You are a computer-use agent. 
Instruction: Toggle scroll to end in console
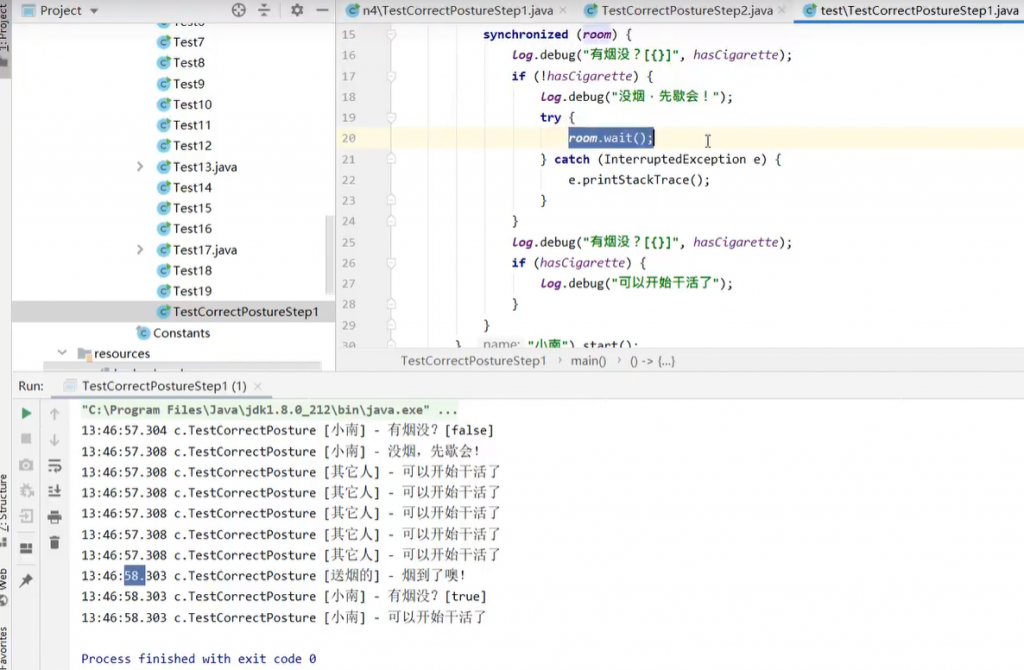55,491
